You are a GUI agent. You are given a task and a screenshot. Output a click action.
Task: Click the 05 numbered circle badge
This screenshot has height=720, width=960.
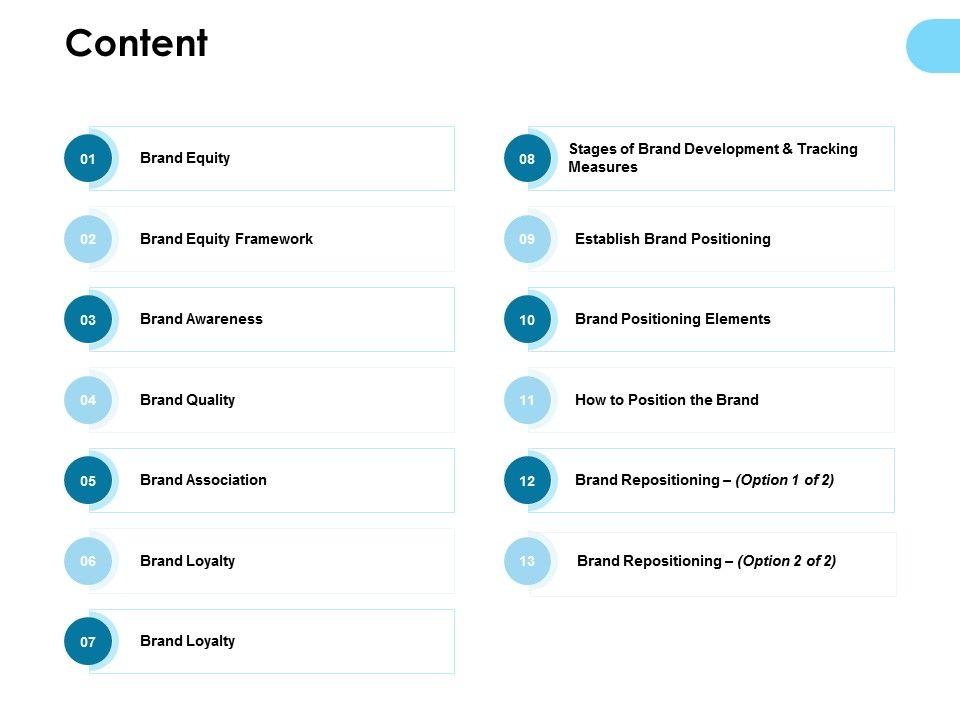(x=88, y=481)
